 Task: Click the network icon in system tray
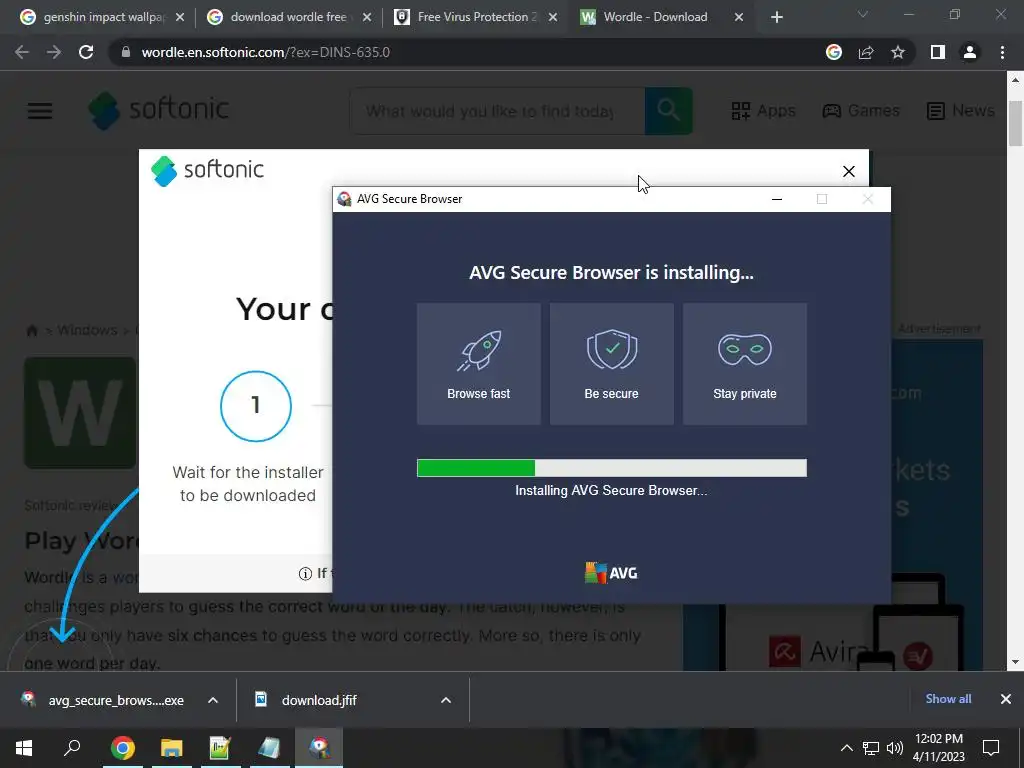(871, 748)
